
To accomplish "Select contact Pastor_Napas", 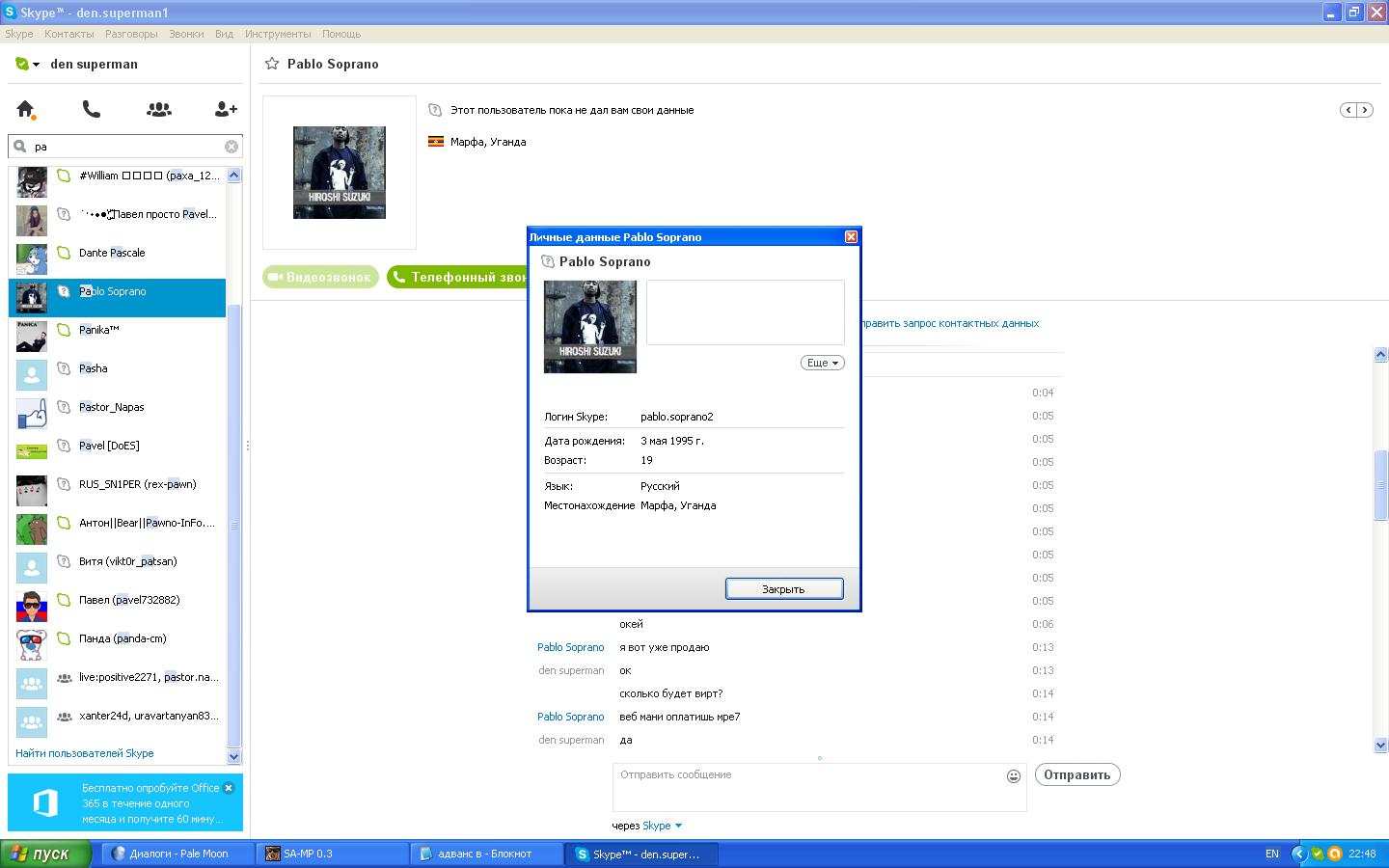I will click(117, 407).
